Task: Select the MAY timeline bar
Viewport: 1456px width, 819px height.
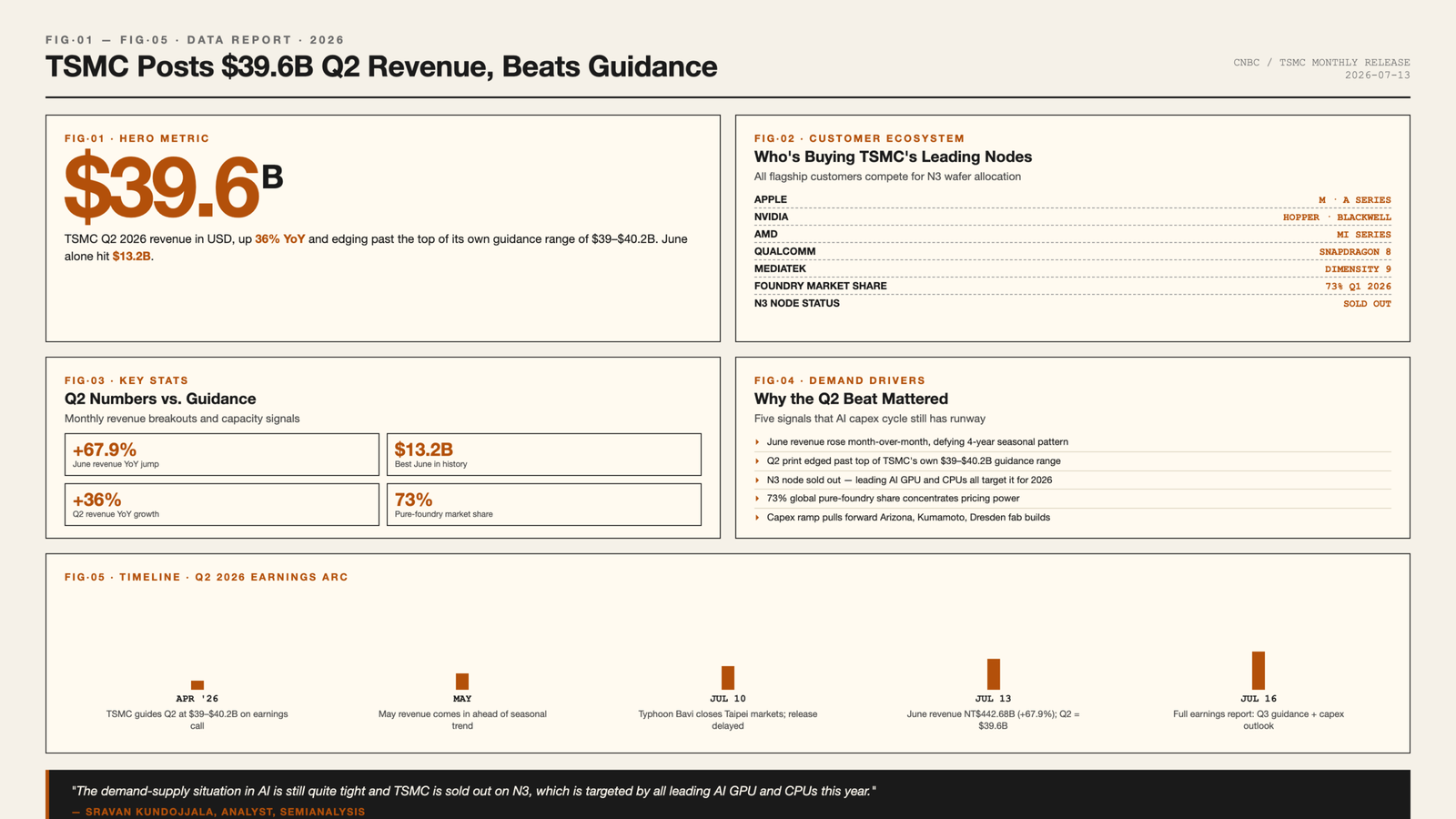Action: click(462, 682)
